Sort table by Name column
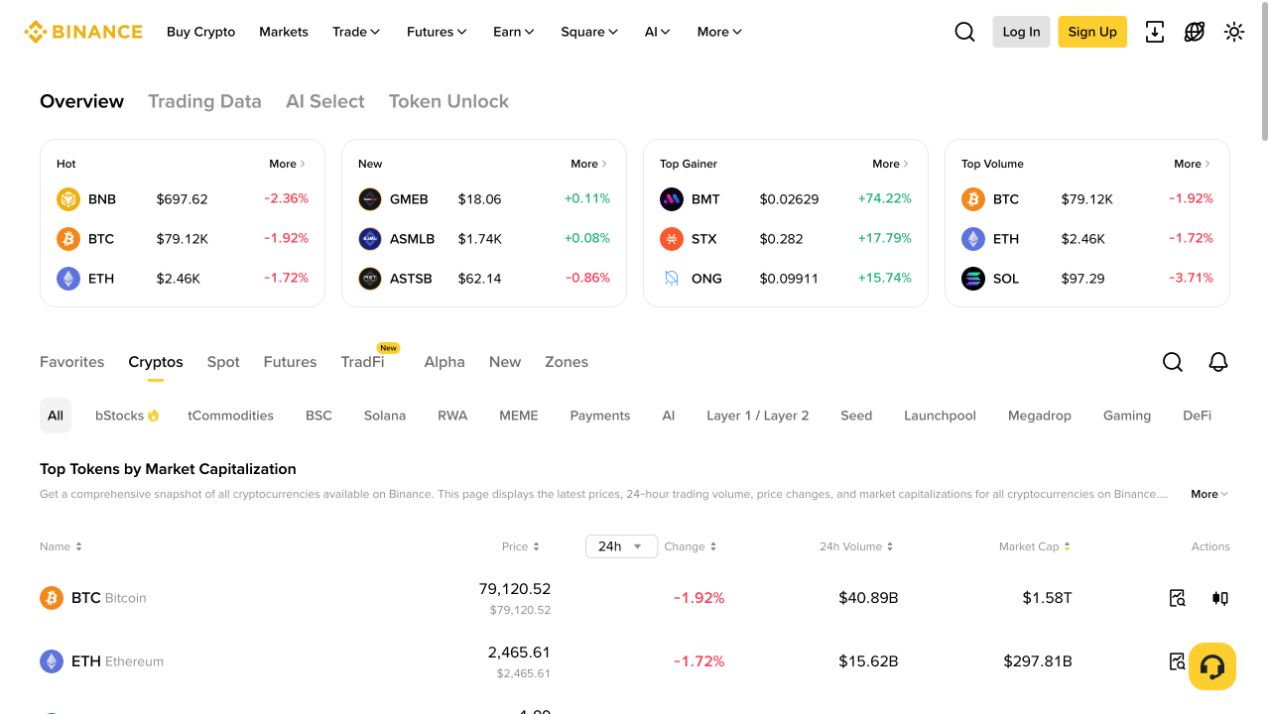Screen dimensions: 1270x714 [61, 547]
